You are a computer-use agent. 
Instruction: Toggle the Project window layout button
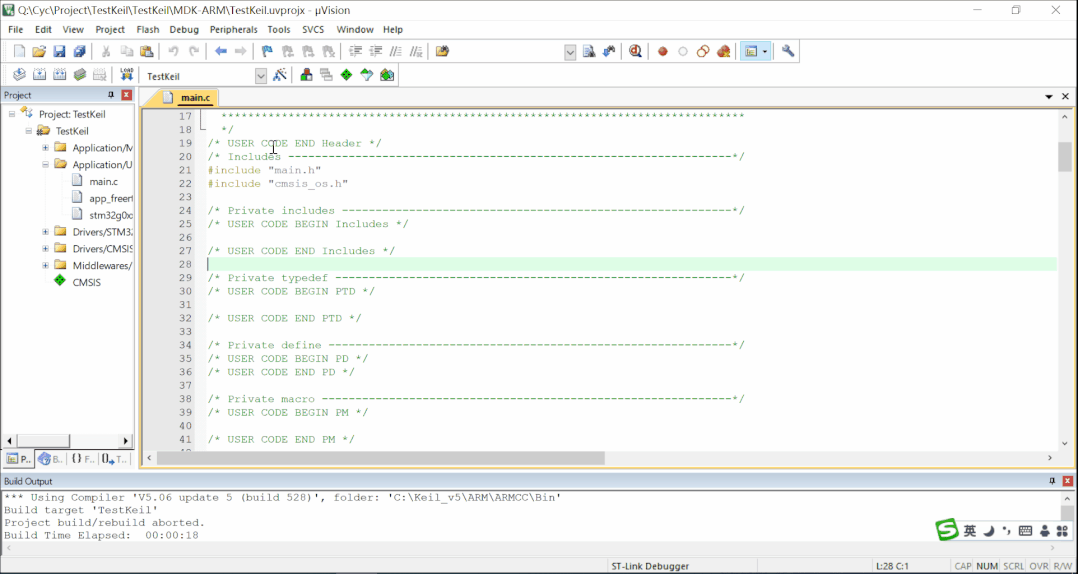(750, 52)
